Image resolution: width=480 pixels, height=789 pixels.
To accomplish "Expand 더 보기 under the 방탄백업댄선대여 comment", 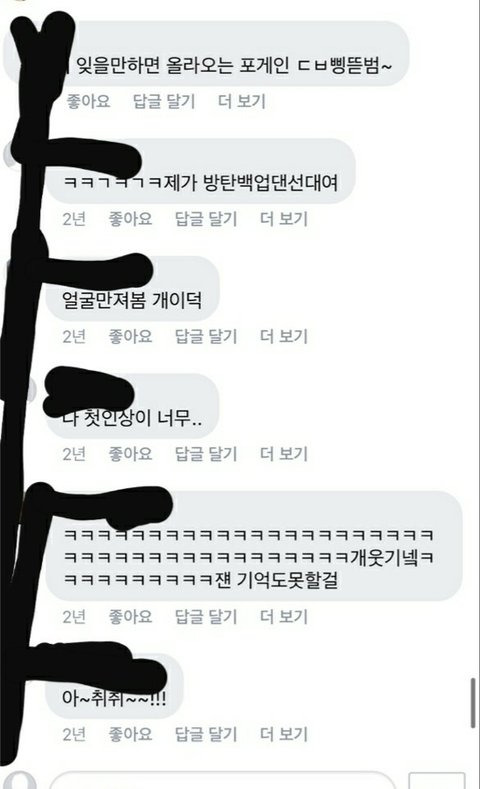I will (284, 219).
